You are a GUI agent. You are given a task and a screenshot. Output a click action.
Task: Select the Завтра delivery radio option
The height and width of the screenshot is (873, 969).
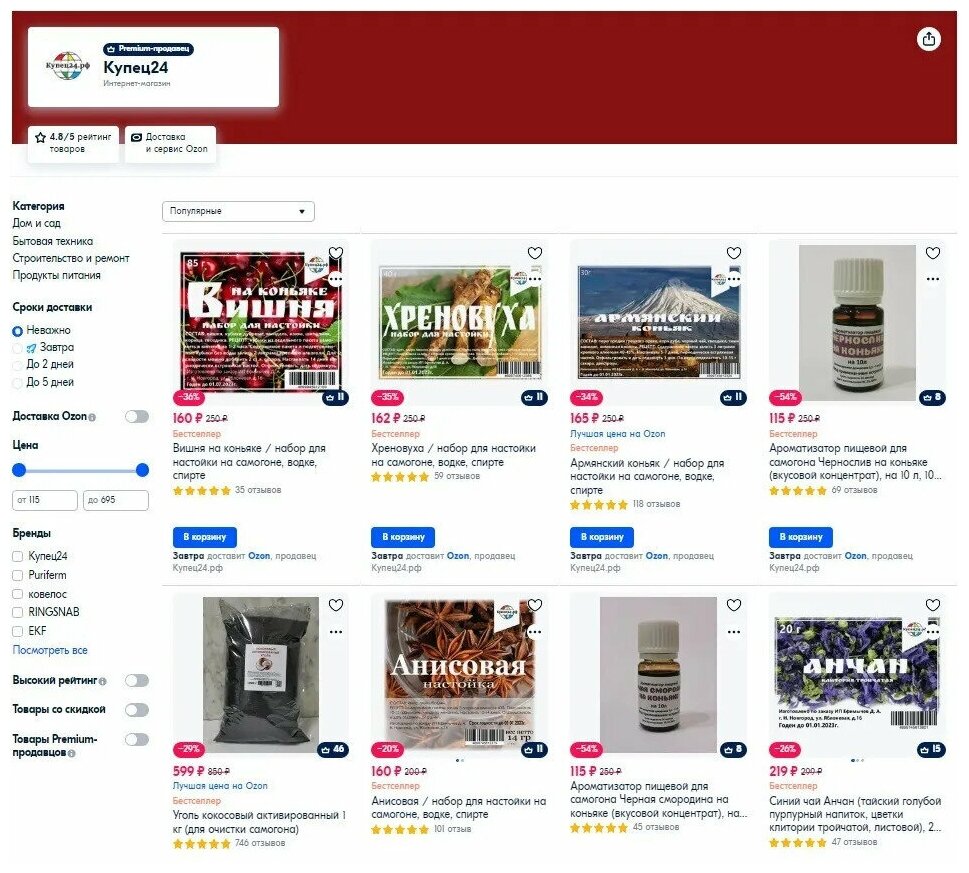(x=18, y=348)
